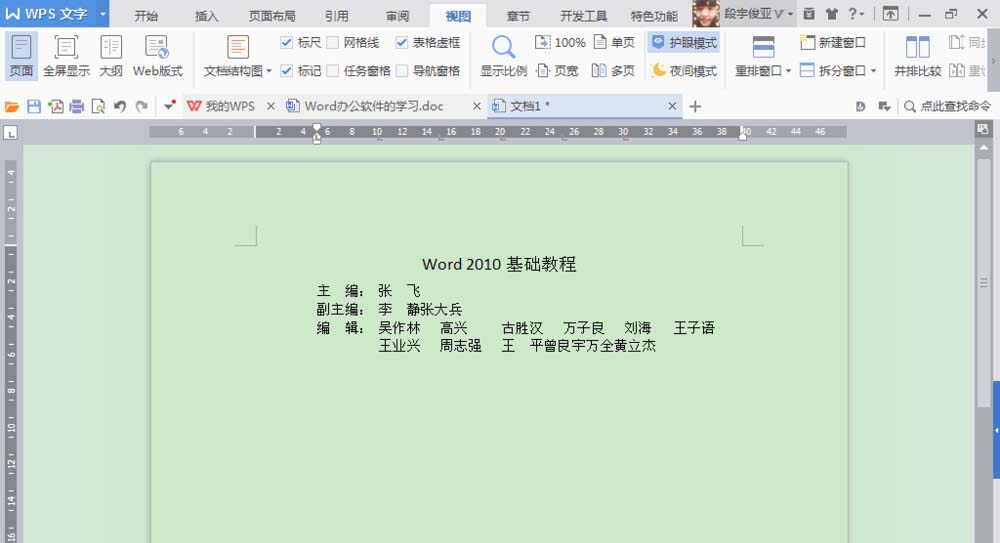The image size is (1000, 543).
Task: Click the scroll up arrow
Action: (983, 147)
